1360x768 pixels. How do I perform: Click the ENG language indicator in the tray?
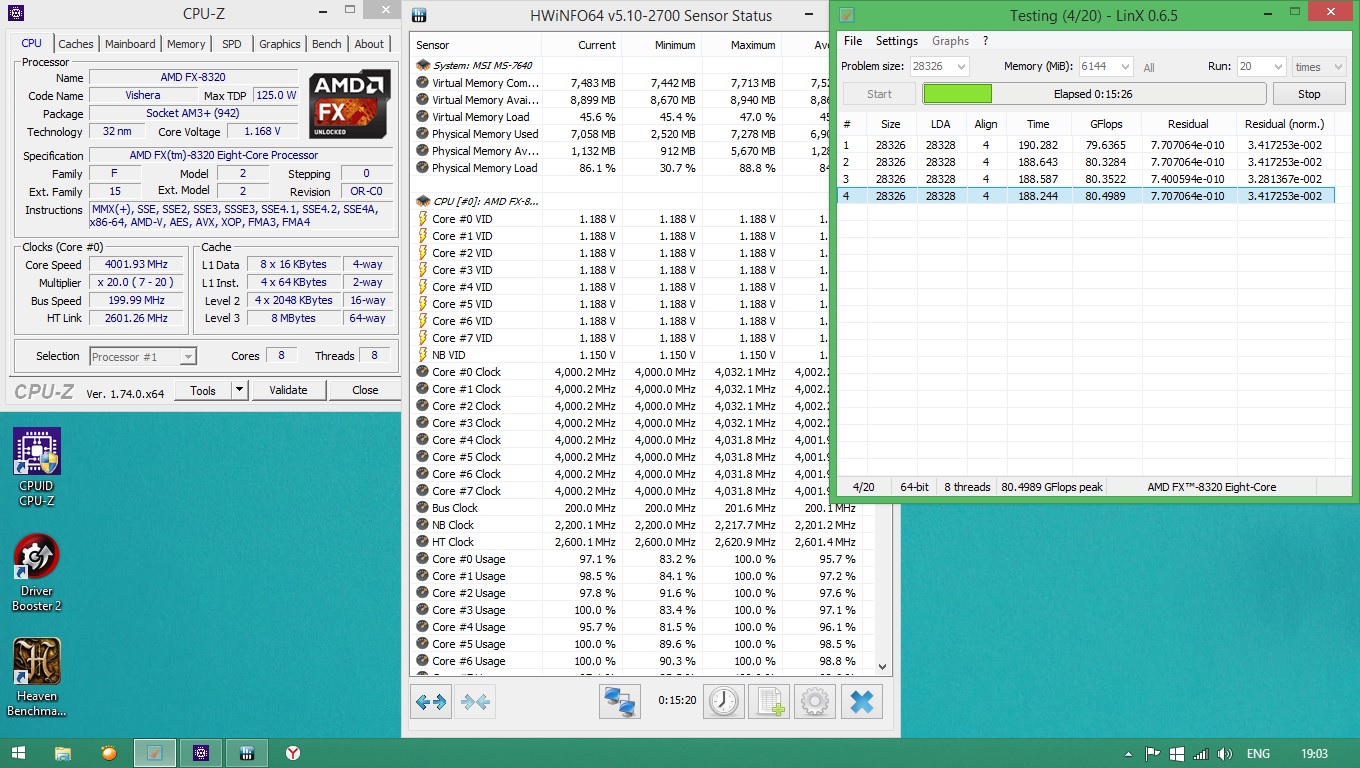coord(1258,753)
